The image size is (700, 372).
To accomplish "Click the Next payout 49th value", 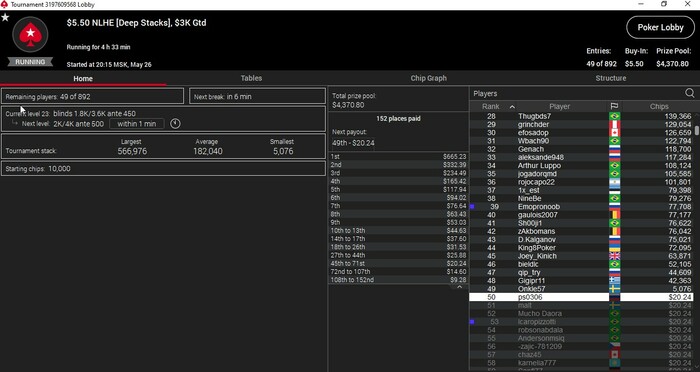I will pyautogui.click(x=353, y=143).
